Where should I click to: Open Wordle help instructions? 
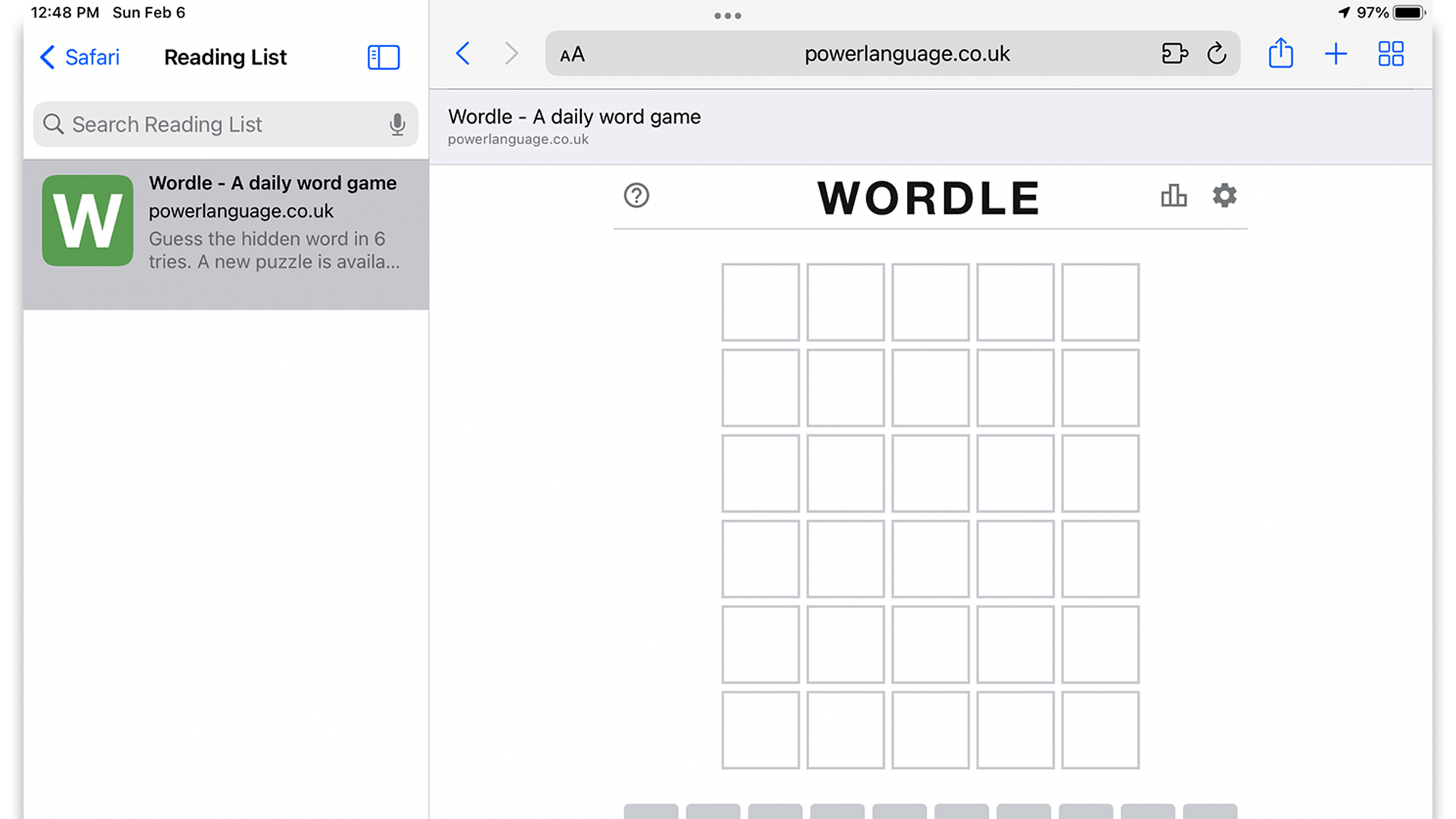coord(636,196)
